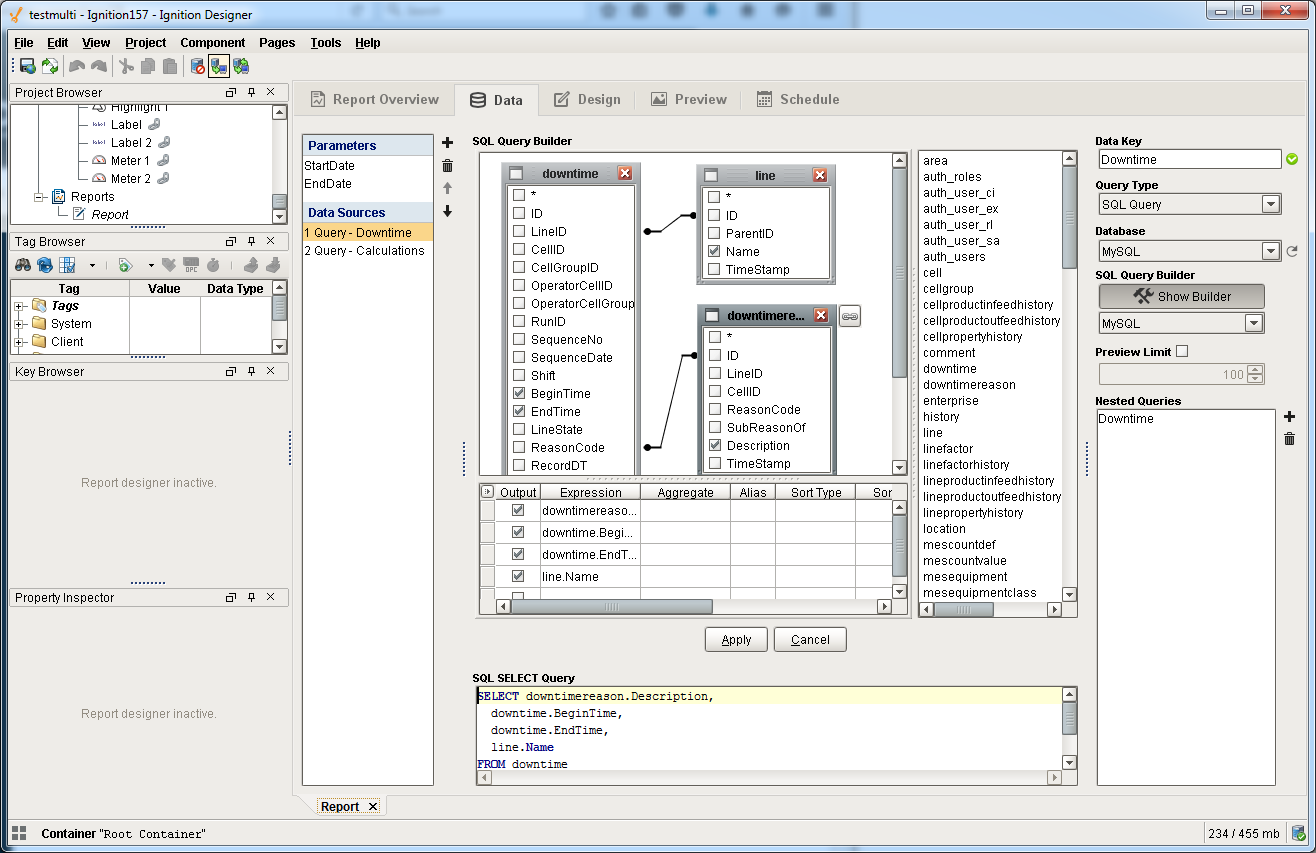Click the binoculars search icon in Tag Browser
1316x853 pixels.
(22, 265)
